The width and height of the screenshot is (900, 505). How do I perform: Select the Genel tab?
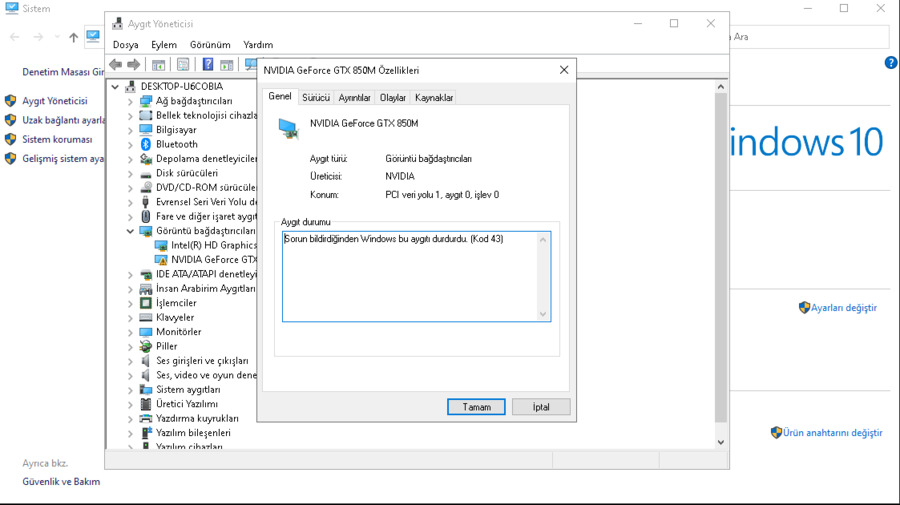pyautogui.click(x=280, y=96)
